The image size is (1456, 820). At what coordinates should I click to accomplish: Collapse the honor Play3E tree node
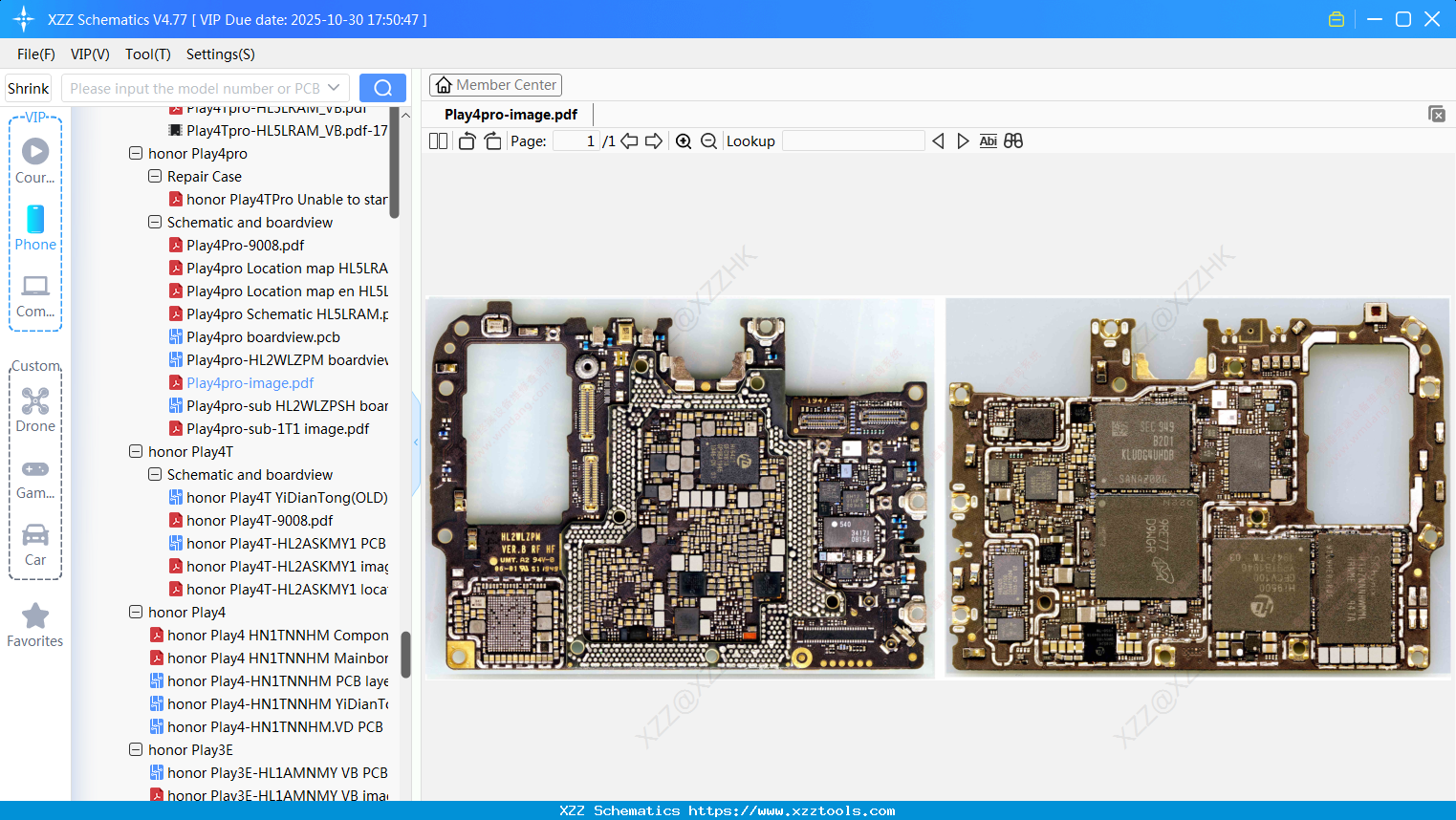[136, 749]
